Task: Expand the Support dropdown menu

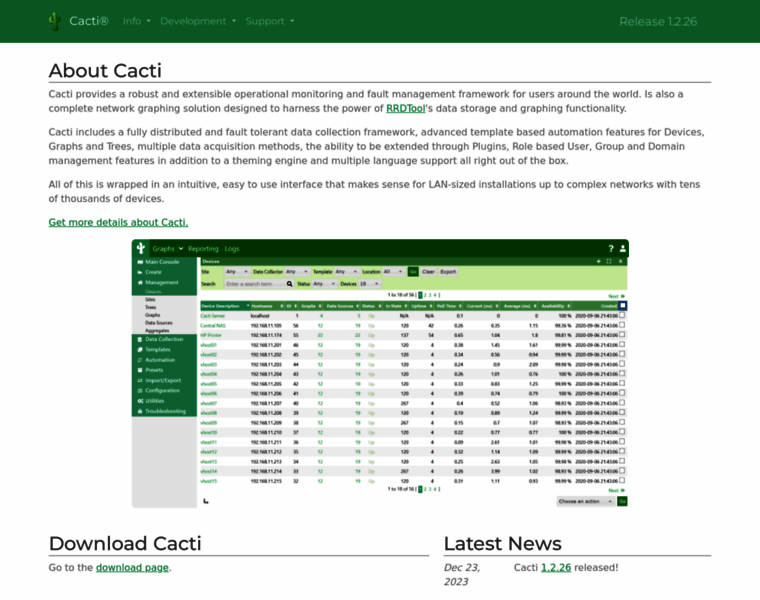Action: click(x=269, y=21)
